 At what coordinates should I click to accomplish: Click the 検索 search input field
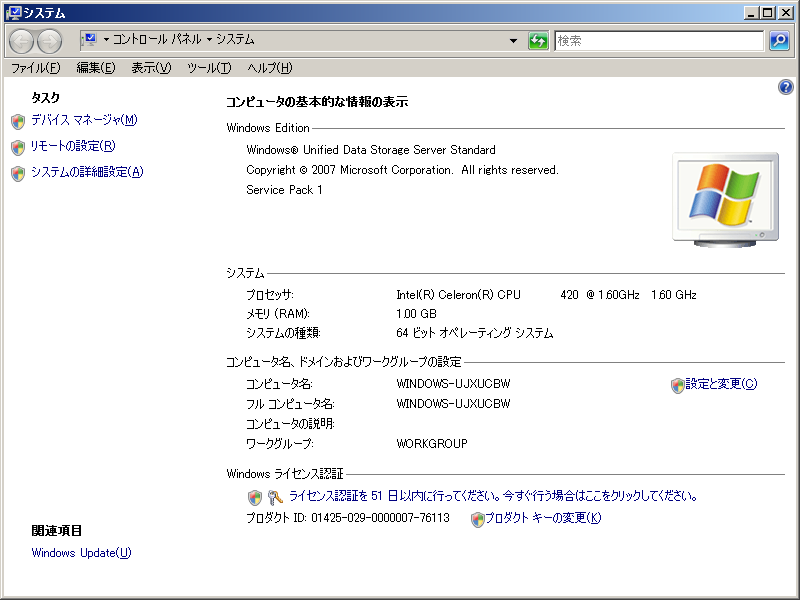pos(659,41)
